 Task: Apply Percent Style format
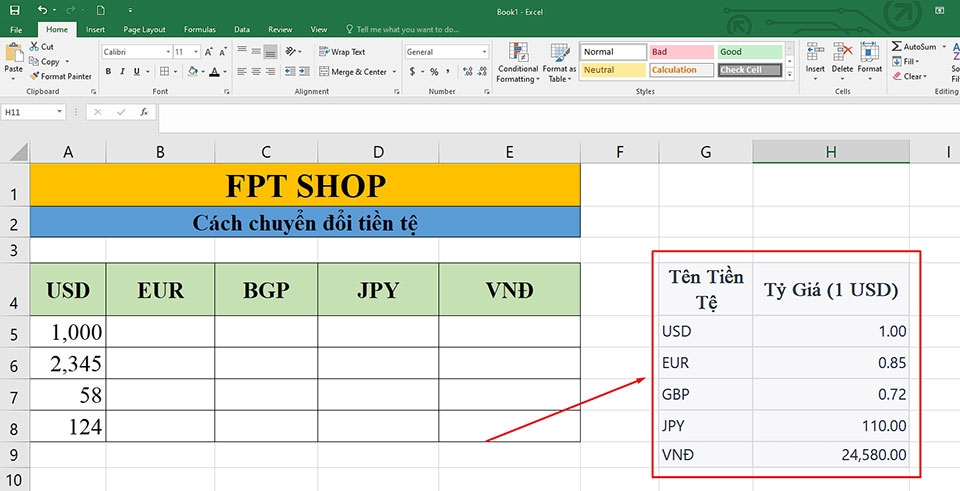click(x=434, y=72)
